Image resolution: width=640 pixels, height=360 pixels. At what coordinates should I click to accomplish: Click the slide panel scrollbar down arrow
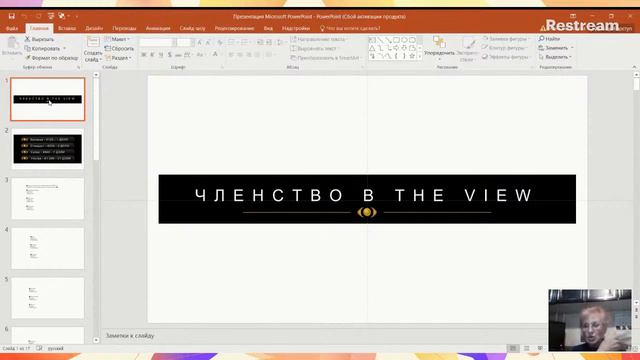coord(96,340)
